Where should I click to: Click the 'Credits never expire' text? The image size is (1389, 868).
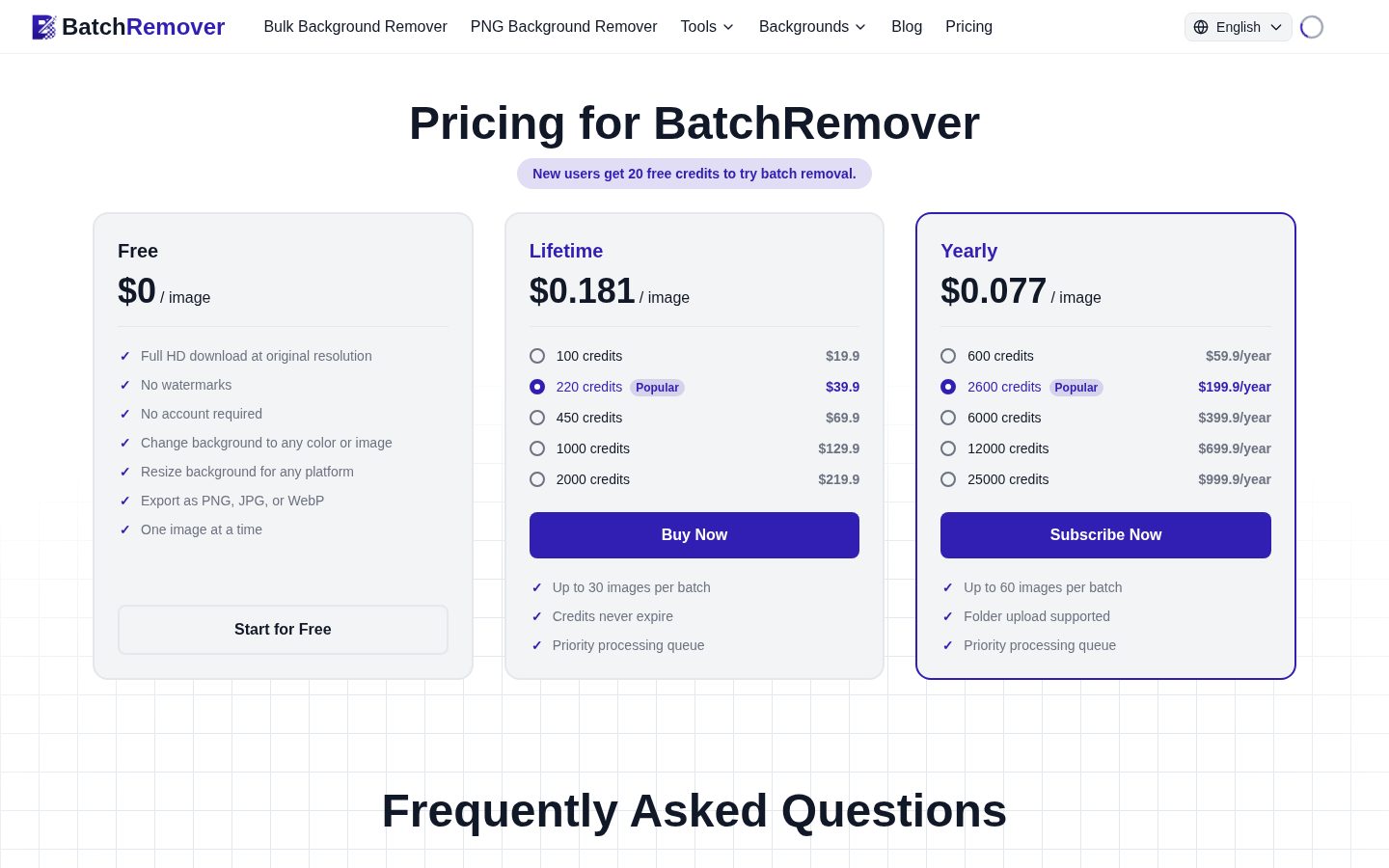(x=613, y=616)
